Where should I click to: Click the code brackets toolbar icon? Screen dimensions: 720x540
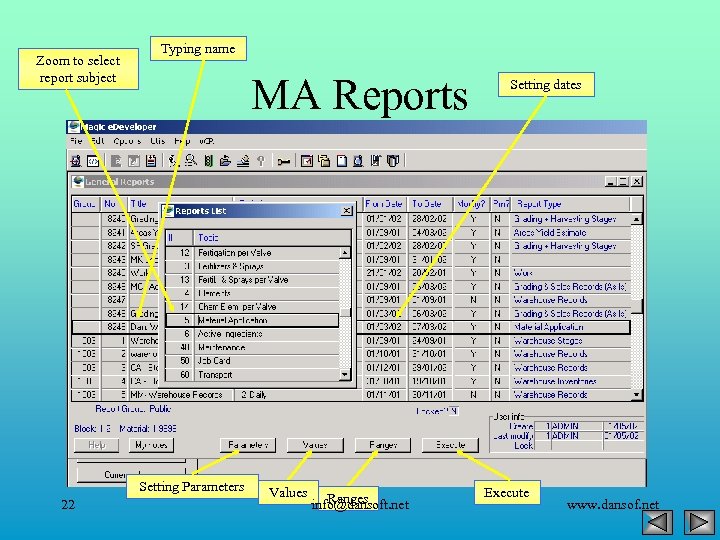click(x=93, y=161)
